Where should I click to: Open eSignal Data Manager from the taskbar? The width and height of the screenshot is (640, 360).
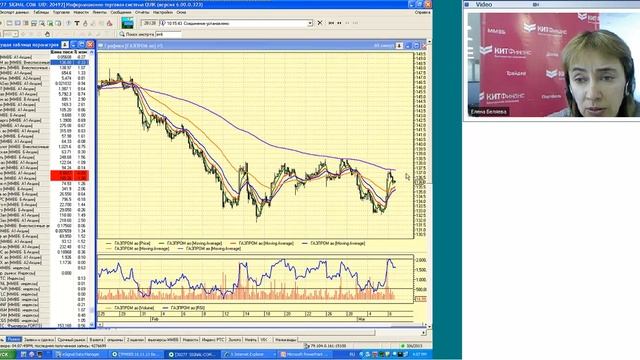[x=80, y=354]
